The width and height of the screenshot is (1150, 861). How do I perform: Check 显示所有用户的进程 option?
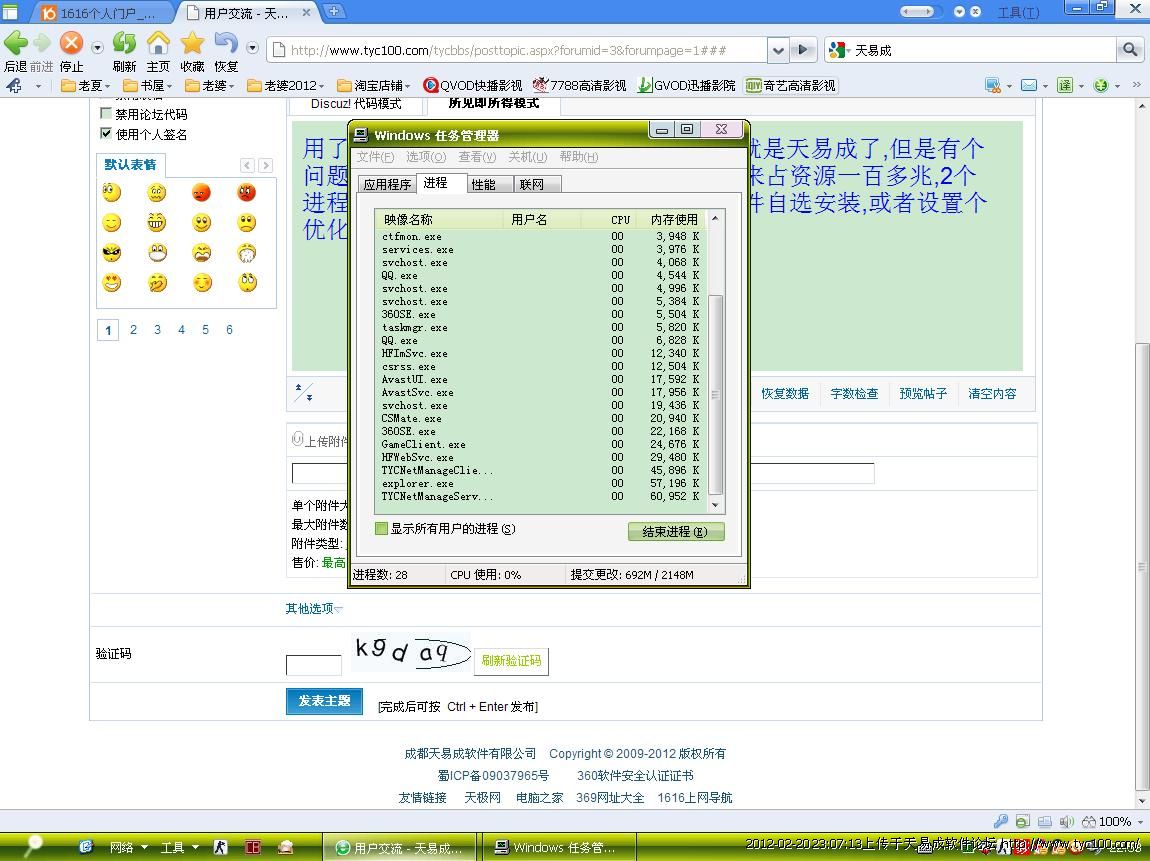pyautogui.click(x=381, y=529)
